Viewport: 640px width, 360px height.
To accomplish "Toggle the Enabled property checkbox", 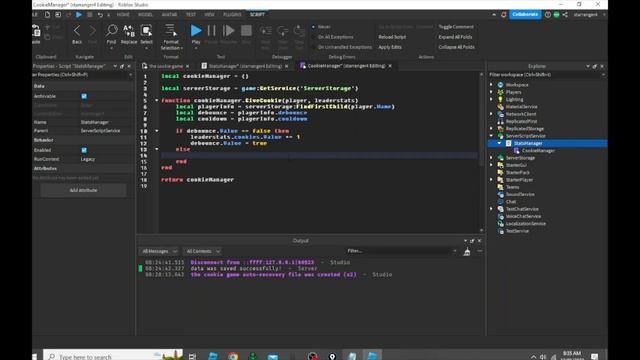I will [x=84, y=150].
